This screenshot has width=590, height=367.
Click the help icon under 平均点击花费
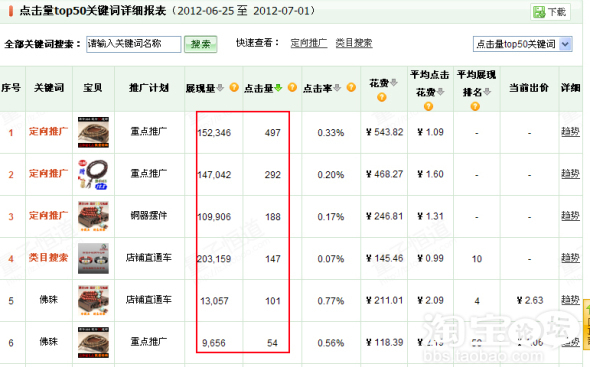(x=428, y=107)
